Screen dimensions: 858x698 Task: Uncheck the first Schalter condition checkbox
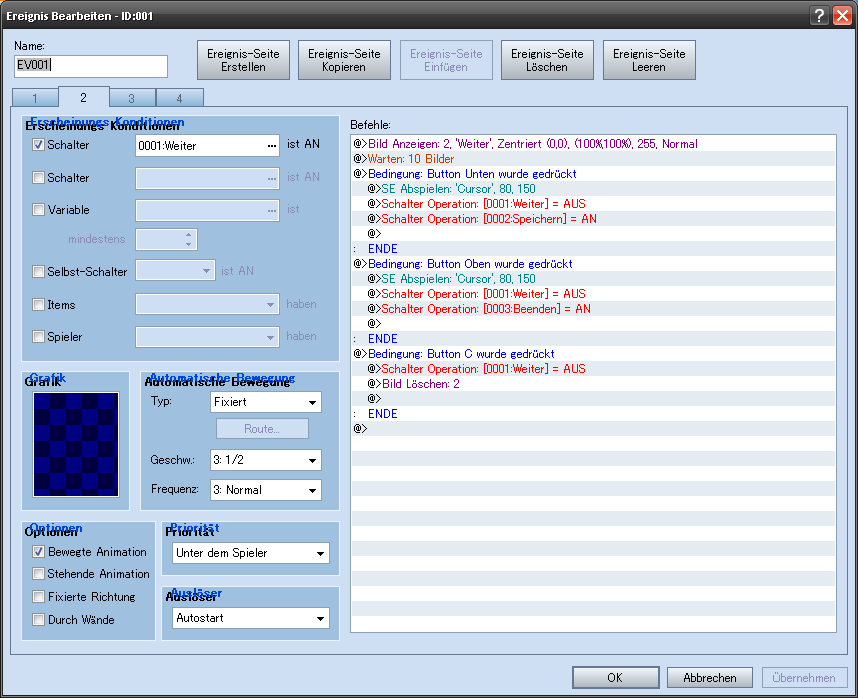(x=38, y=145)
